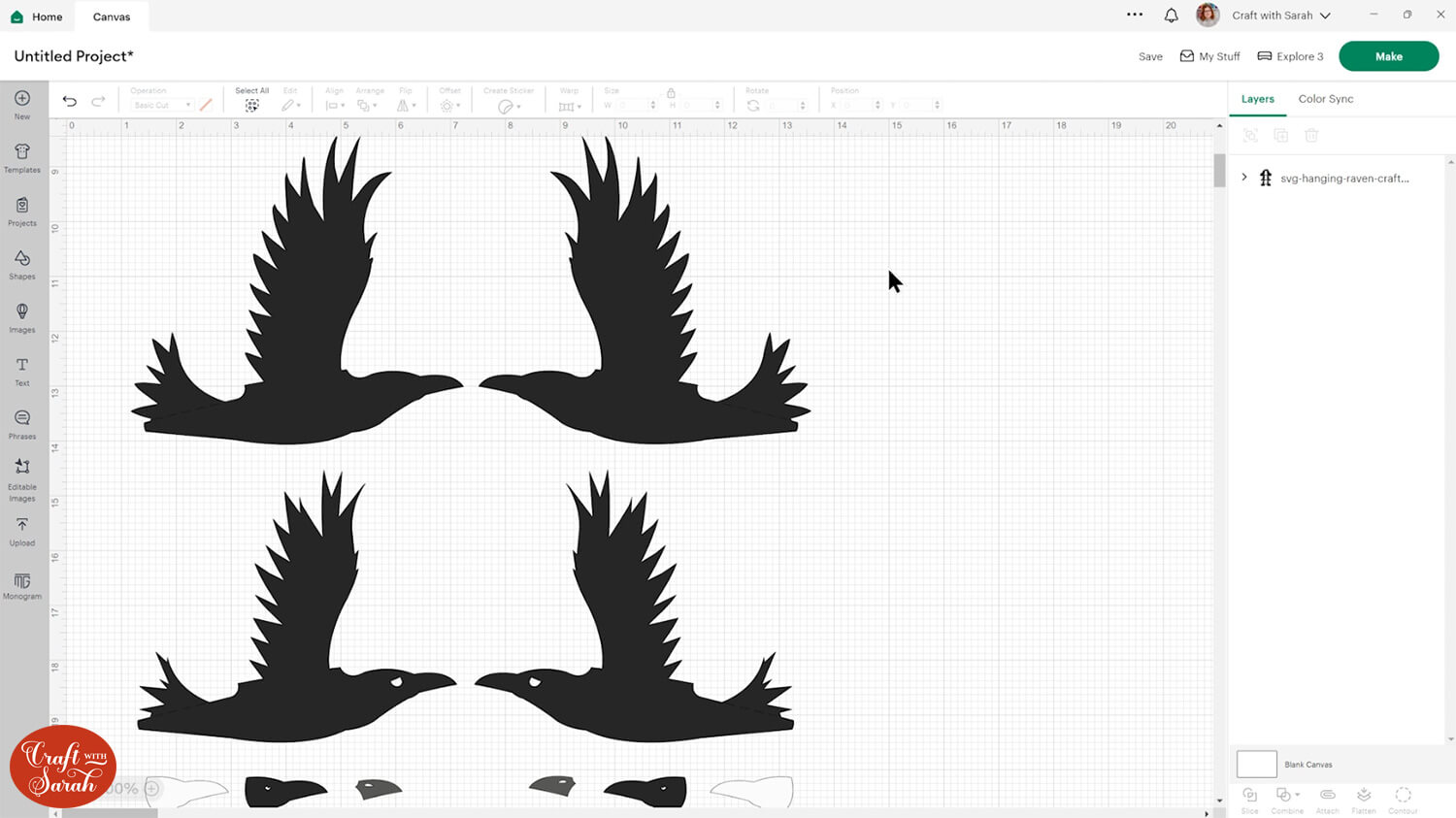Click the Blank Canvas color swatch
The width and height of the screenshot is (1456, 818).
point(1256,765)
